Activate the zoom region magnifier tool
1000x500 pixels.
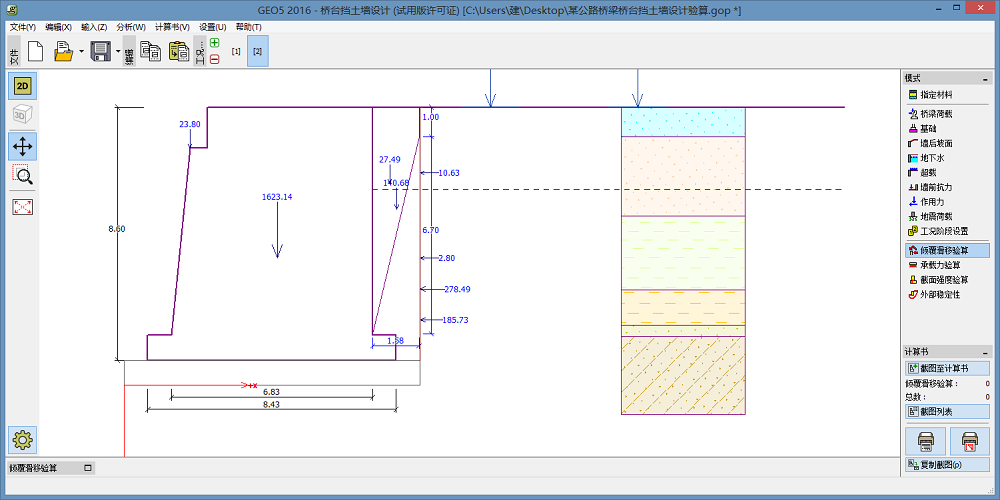point(22,176)
